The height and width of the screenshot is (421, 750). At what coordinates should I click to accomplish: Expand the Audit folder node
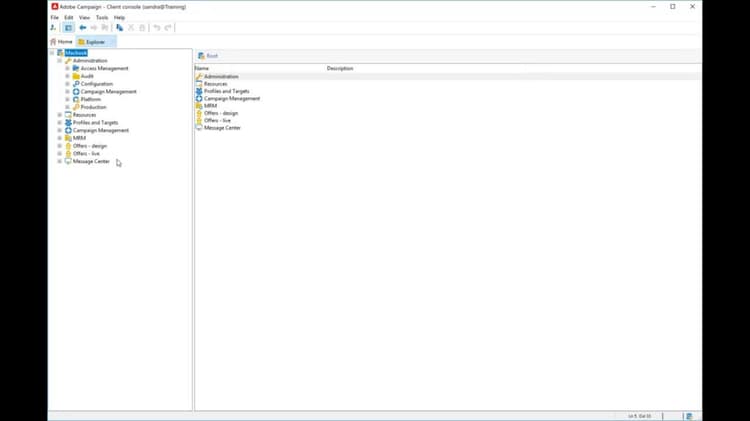(67, 76)
